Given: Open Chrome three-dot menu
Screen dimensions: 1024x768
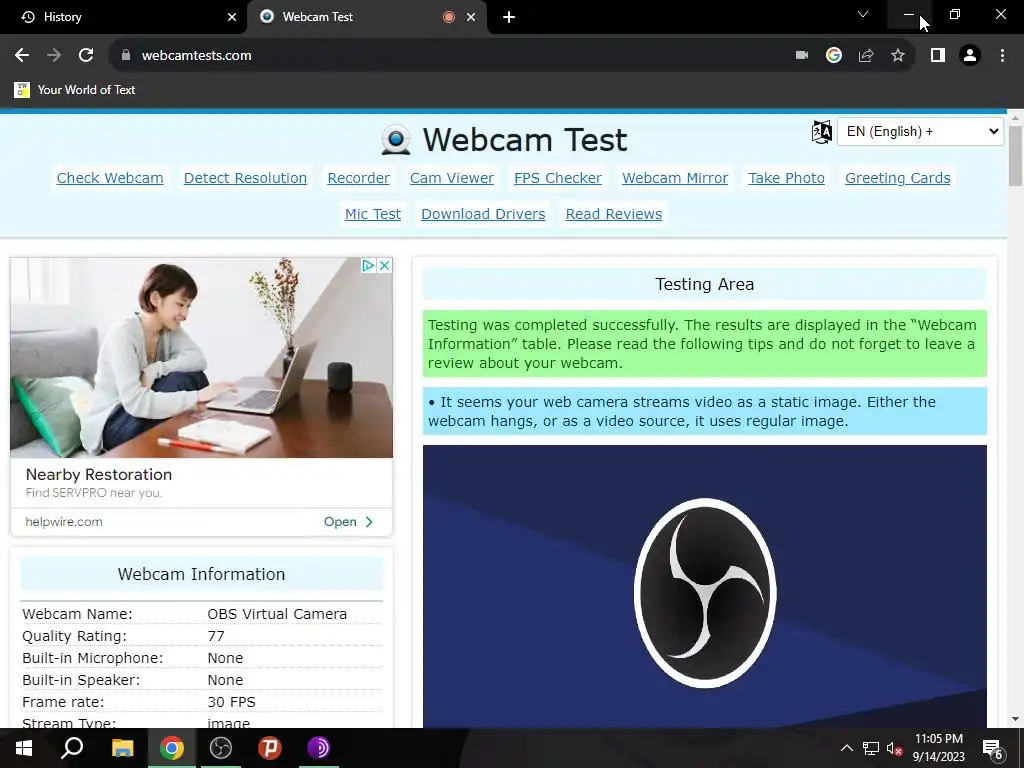Looking at the screenshot, I should coord(1002,56).
